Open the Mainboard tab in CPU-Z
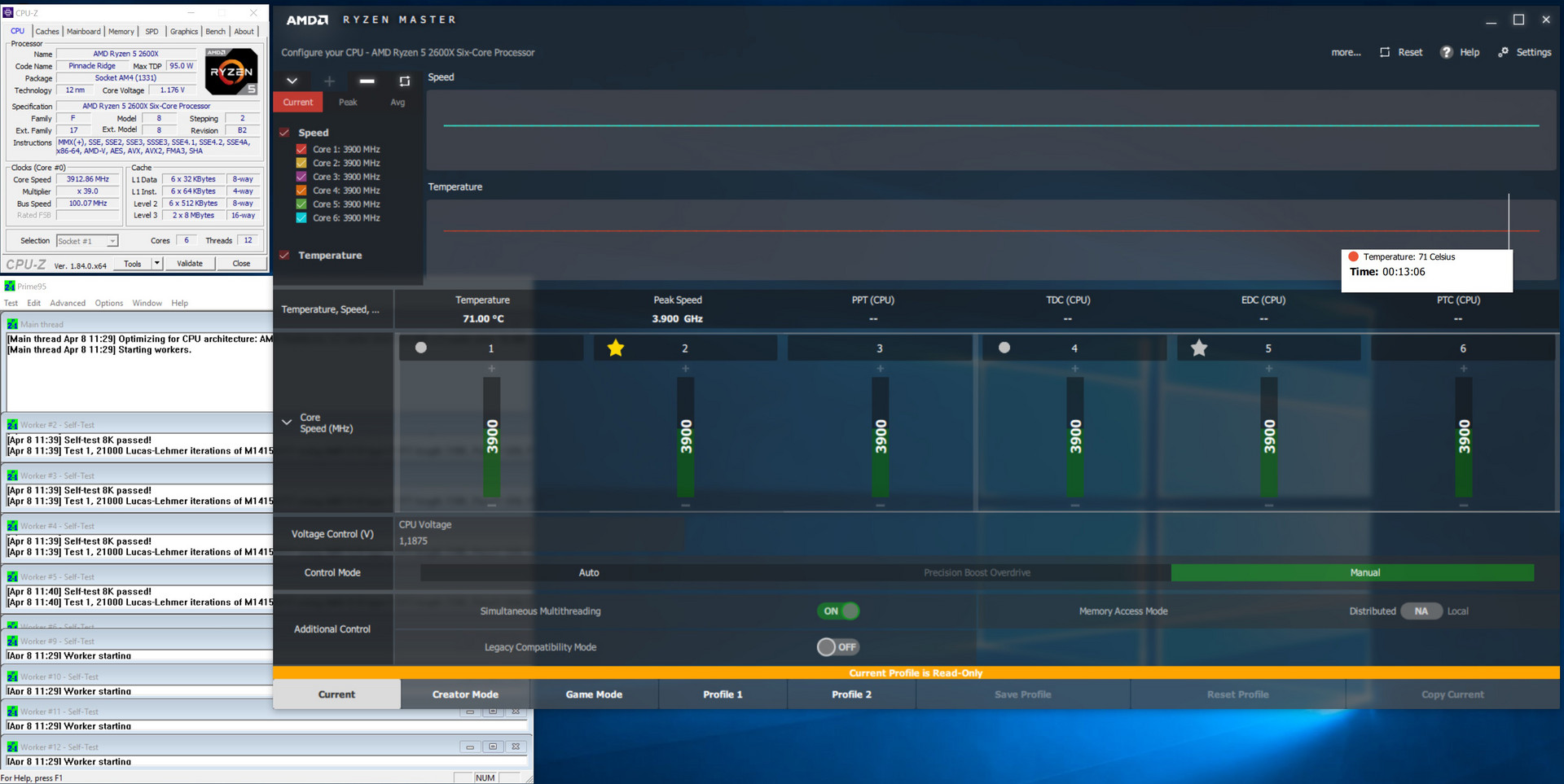1564x784 pixels. [84, 32]
